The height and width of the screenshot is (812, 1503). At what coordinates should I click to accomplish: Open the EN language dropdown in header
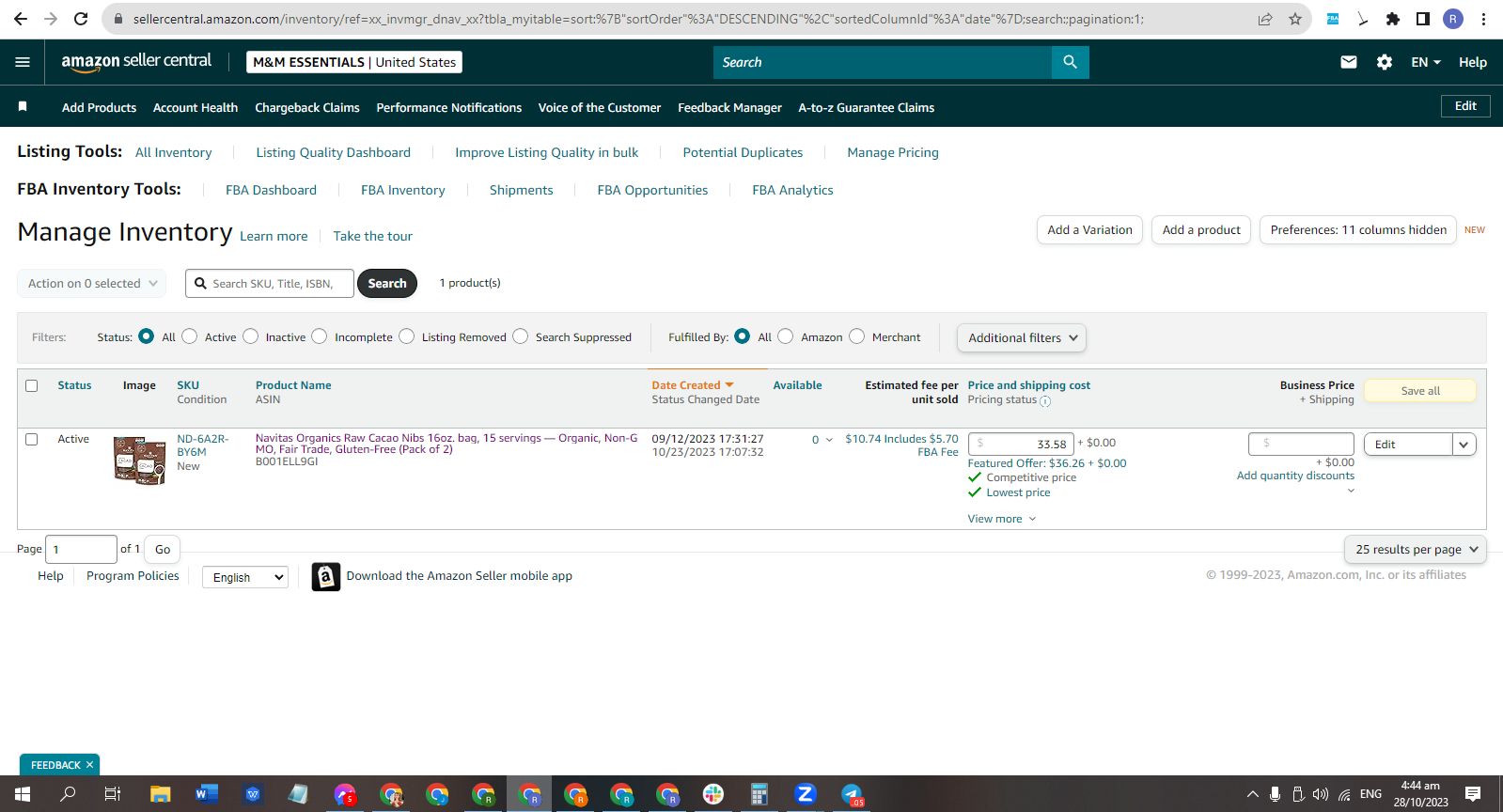(1426, 62)
